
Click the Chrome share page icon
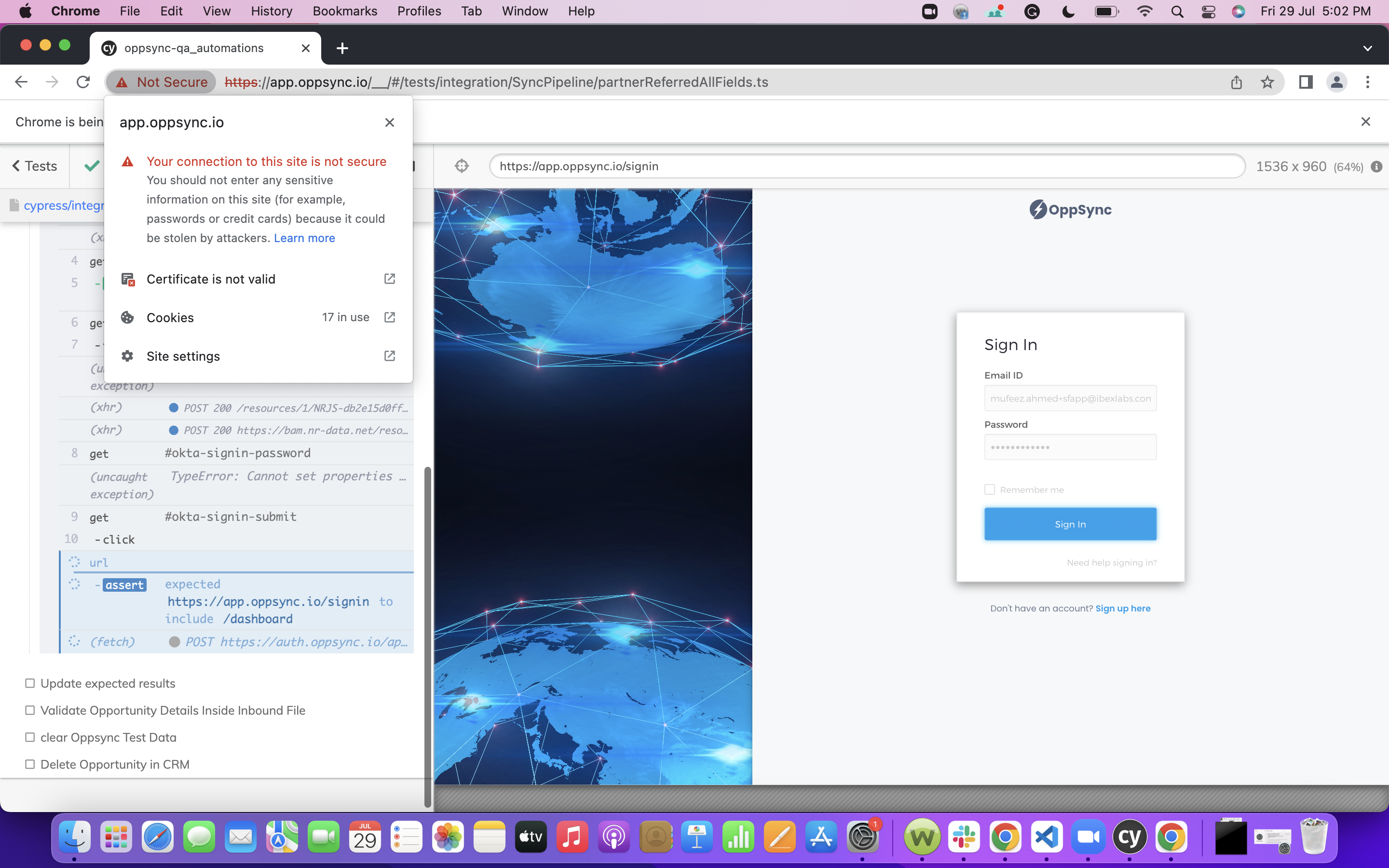[1236, 82]
